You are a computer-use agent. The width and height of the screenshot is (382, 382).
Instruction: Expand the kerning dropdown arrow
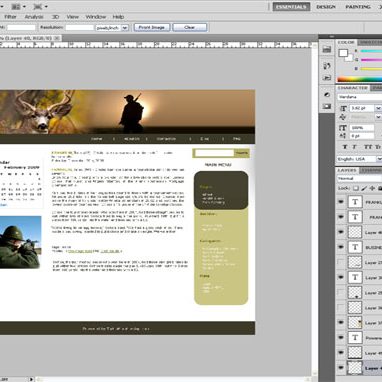(x=378, y=117)
